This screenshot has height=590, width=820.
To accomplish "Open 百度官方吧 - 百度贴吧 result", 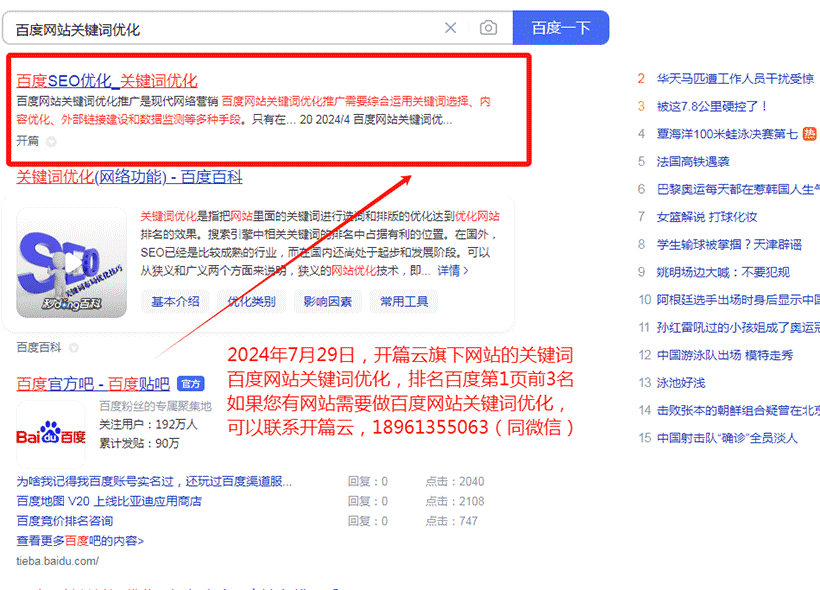I will click(x=93, y=383).
